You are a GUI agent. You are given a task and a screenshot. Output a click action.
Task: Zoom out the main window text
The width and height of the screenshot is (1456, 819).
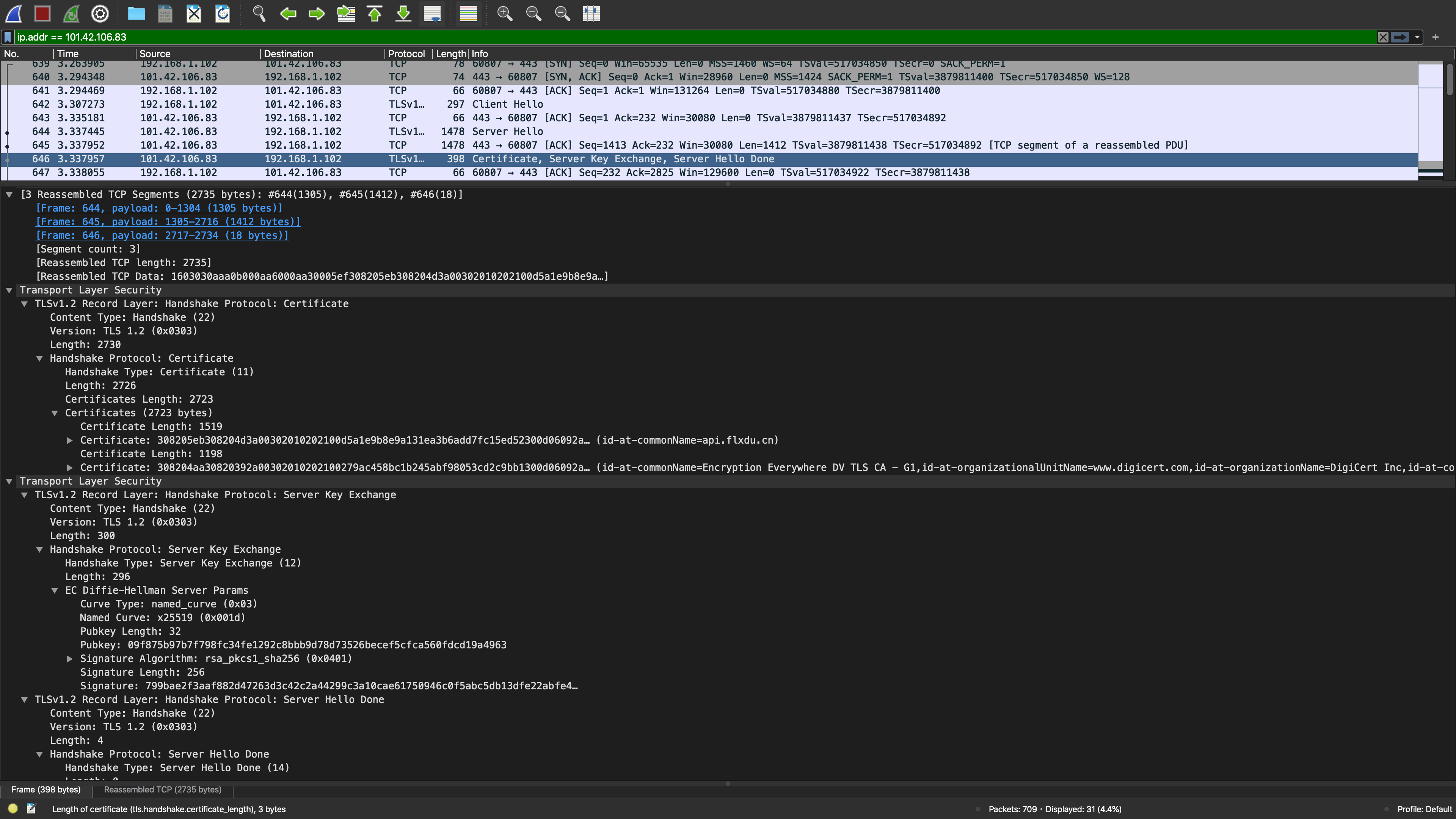click(x=533, y=14)
